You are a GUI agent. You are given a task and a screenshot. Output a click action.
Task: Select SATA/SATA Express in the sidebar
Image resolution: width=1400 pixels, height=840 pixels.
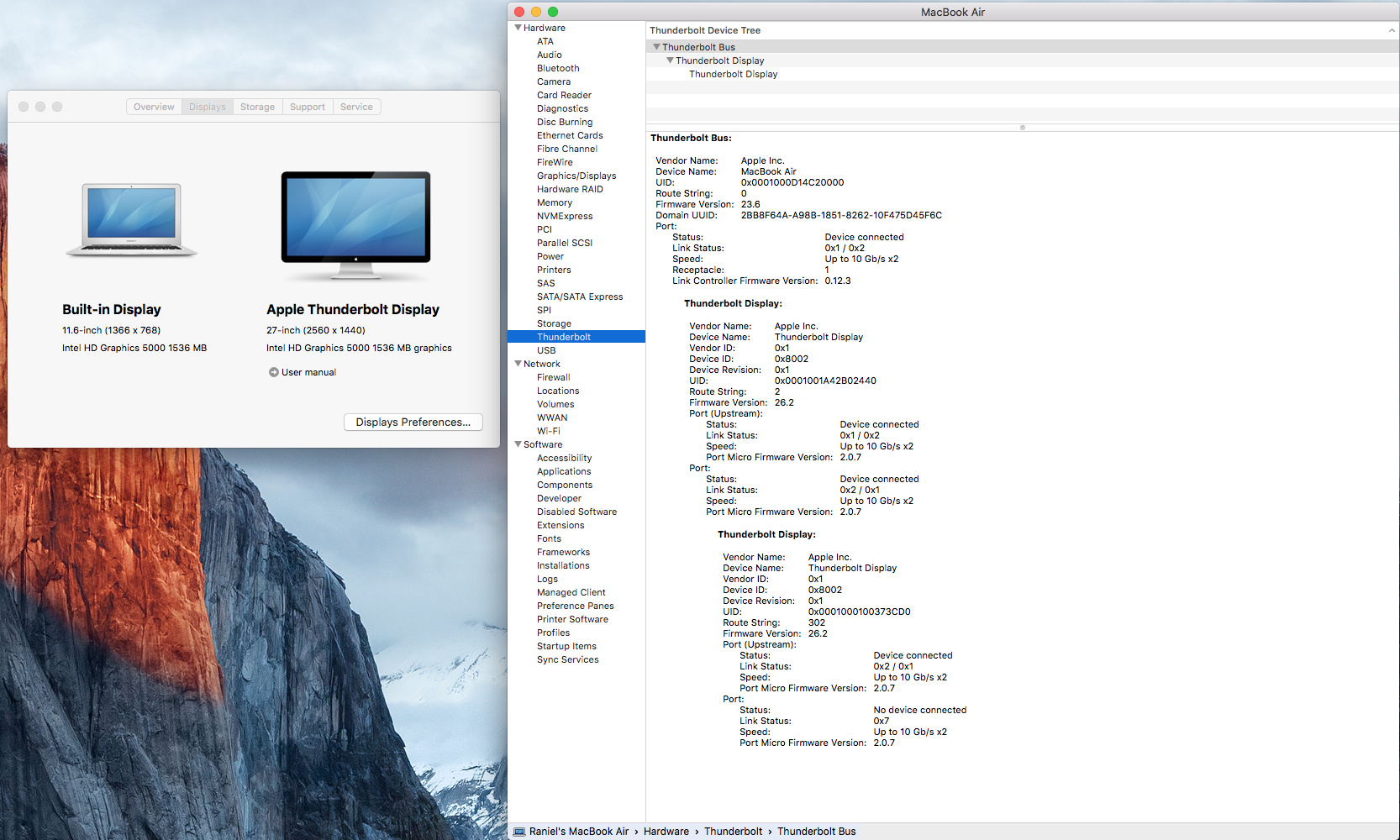580,297
